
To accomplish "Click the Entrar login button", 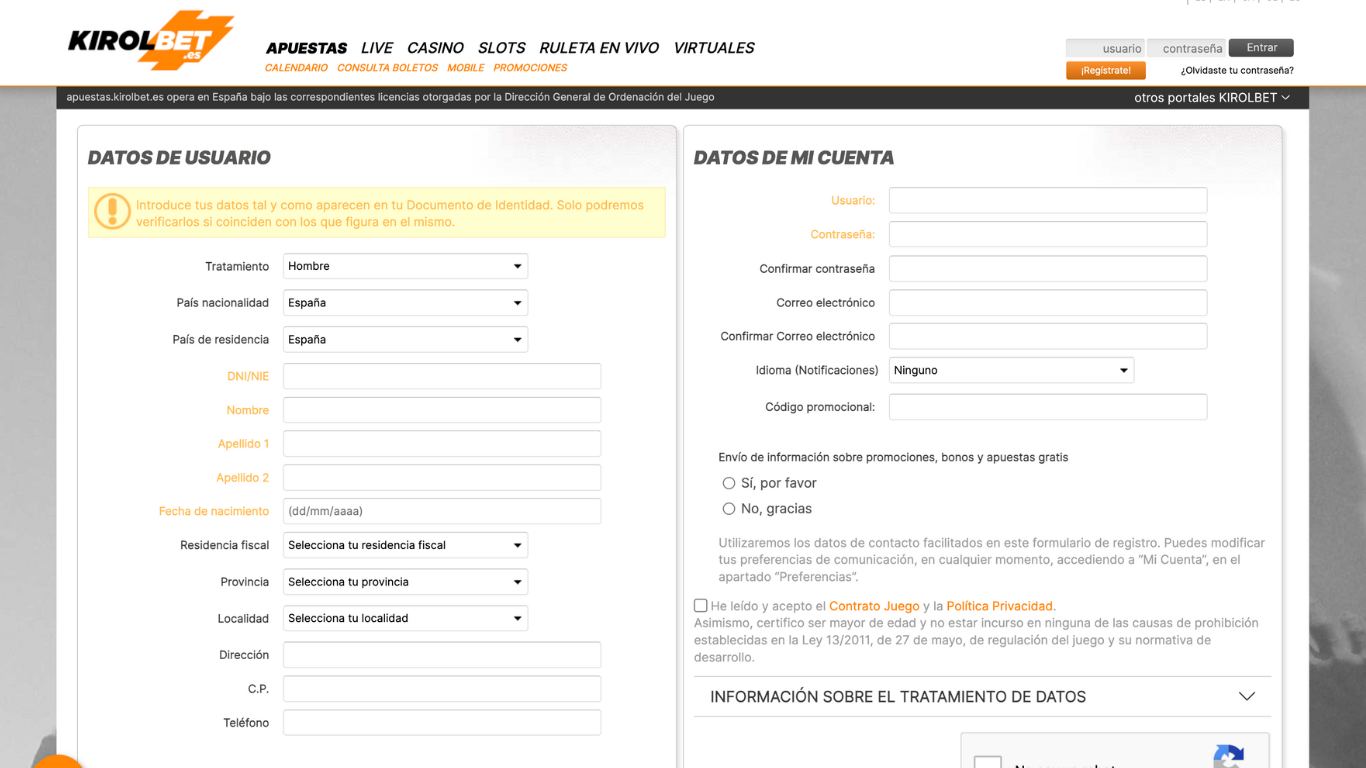I will point(1261,48).
